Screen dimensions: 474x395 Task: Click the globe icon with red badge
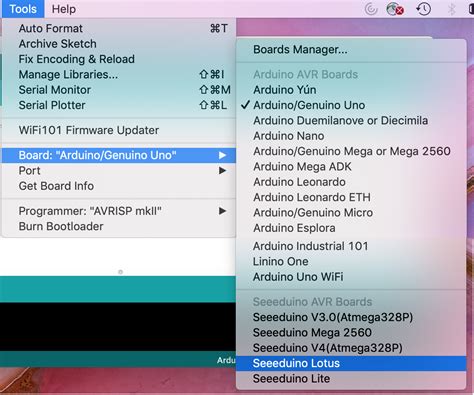click(x=395, y=9)
